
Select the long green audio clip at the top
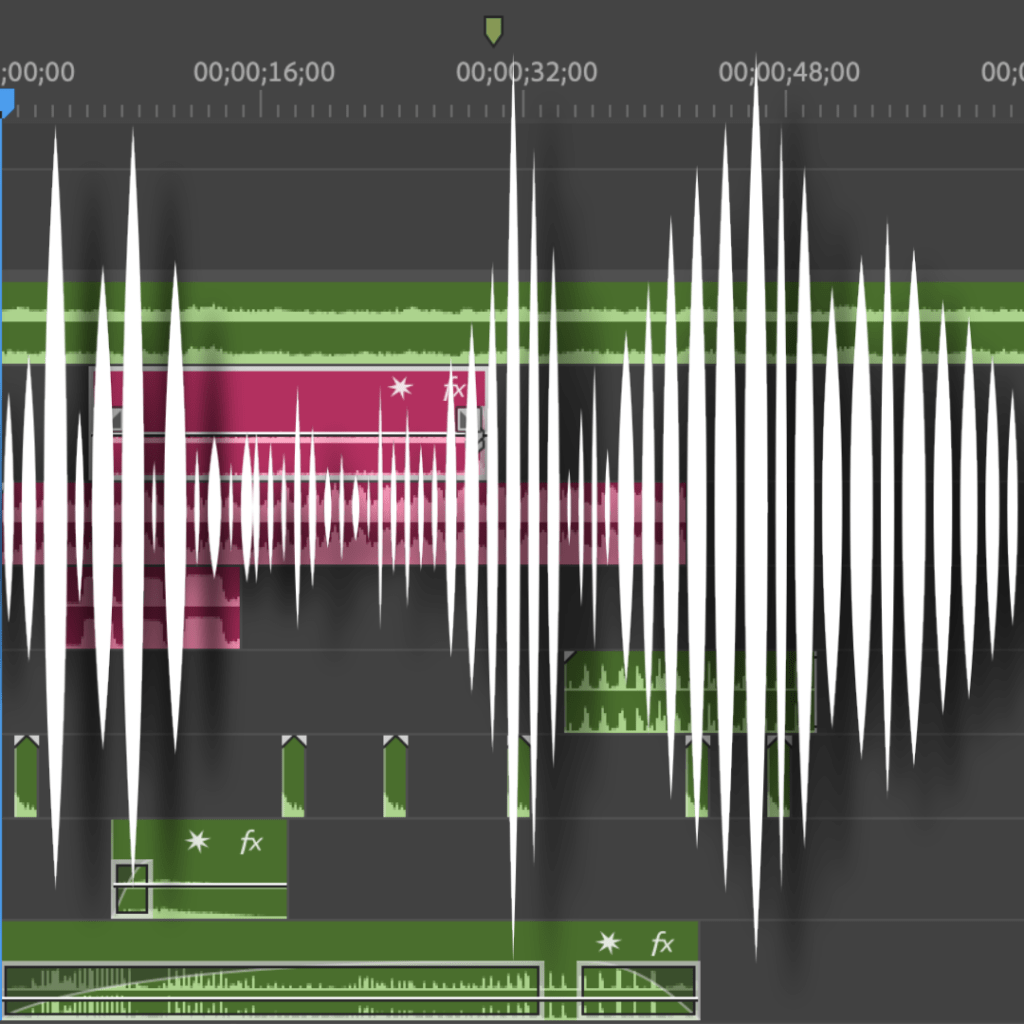(300, 322)
